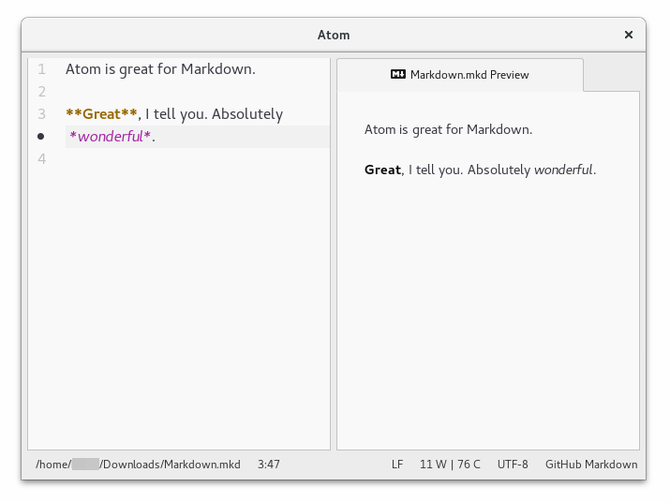Click the rendered italic 'wonderful' in preview
This screenshot has width=670, height=502.
point(563,170)
